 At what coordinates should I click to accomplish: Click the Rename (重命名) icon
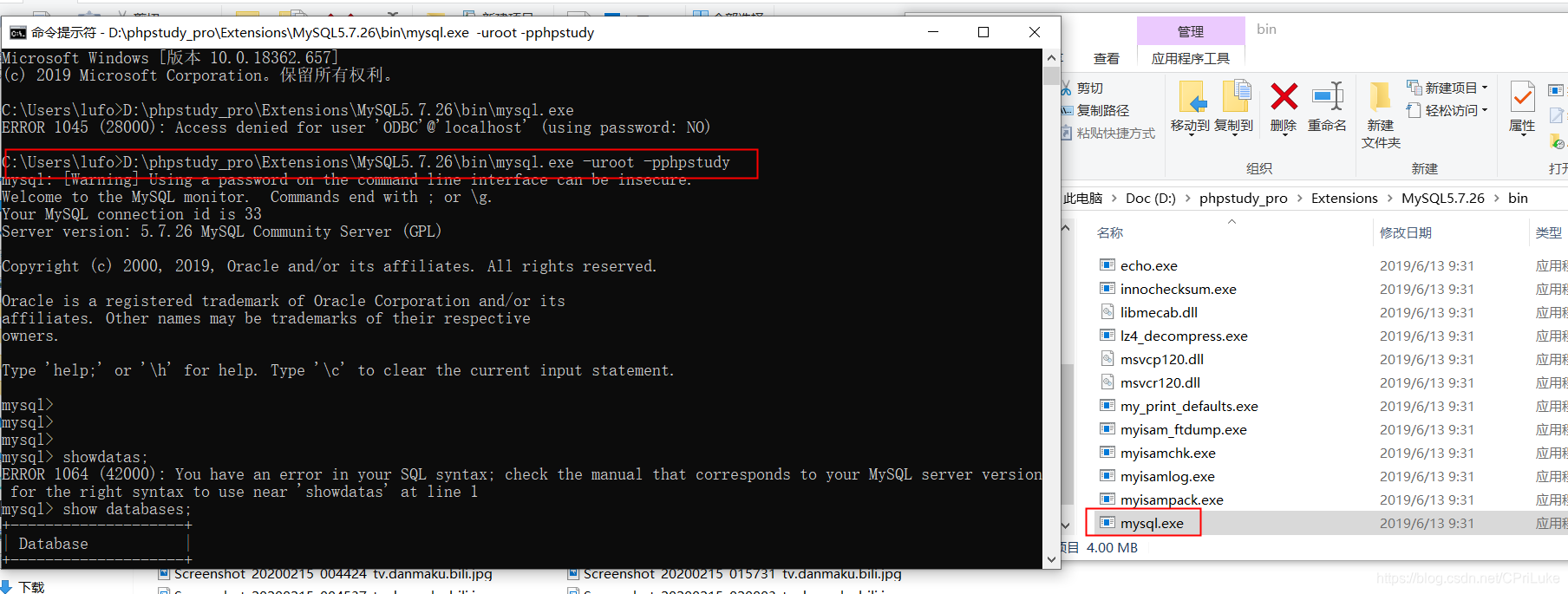(x=1328, y=97)
